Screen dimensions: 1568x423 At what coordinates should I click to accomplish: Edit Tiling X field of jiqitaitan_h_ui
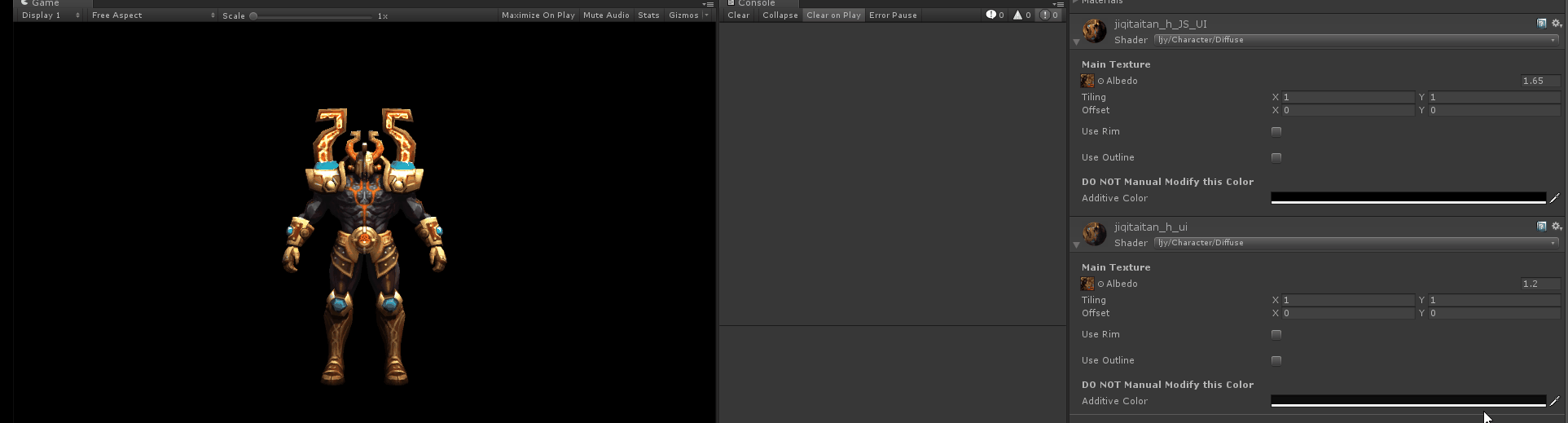click(1348, 300)
